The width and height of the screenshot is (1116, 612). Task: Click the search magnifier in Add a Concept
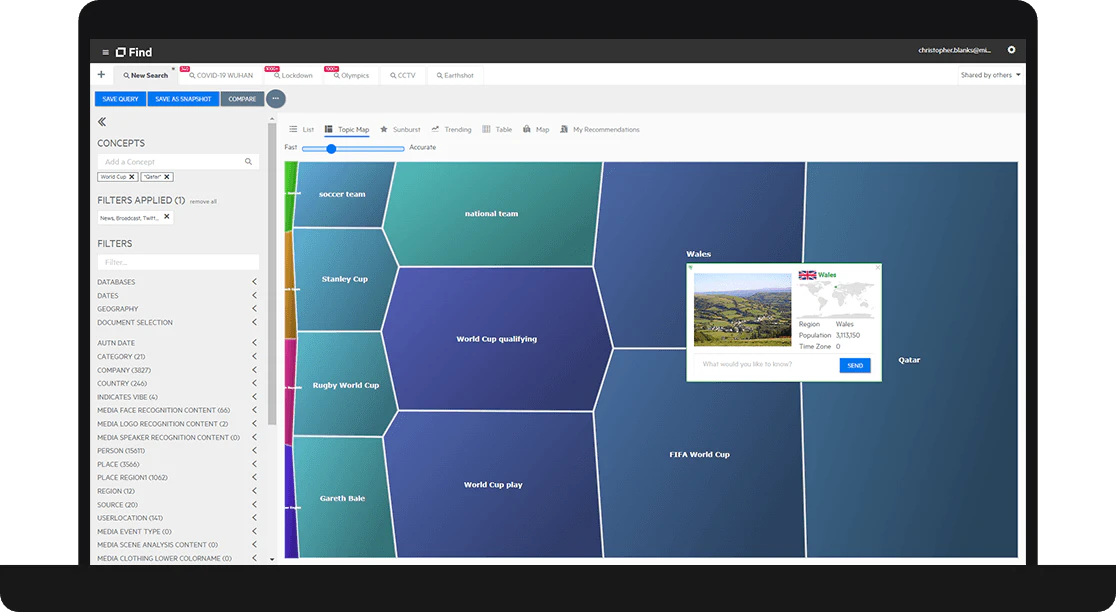247,161
